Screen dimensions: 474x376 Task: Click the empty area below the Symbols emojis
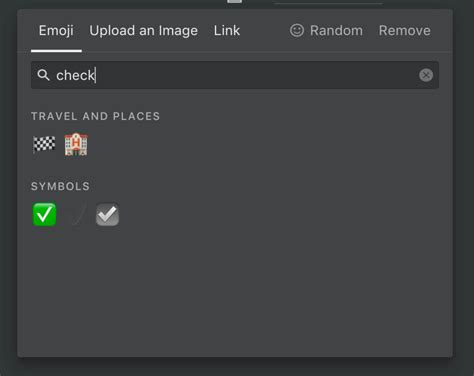coord(235,293)
